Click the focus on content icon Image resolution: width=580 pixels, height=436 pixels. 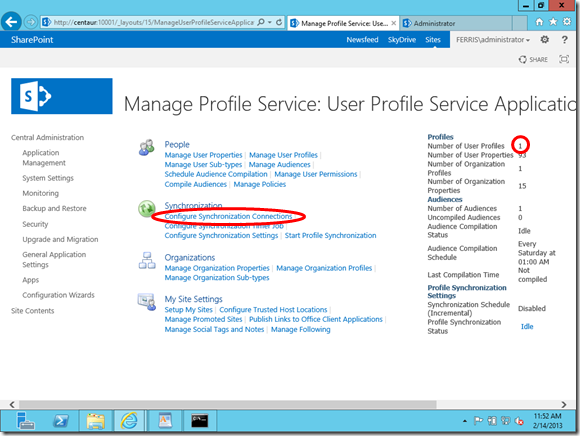coord(564,59)
